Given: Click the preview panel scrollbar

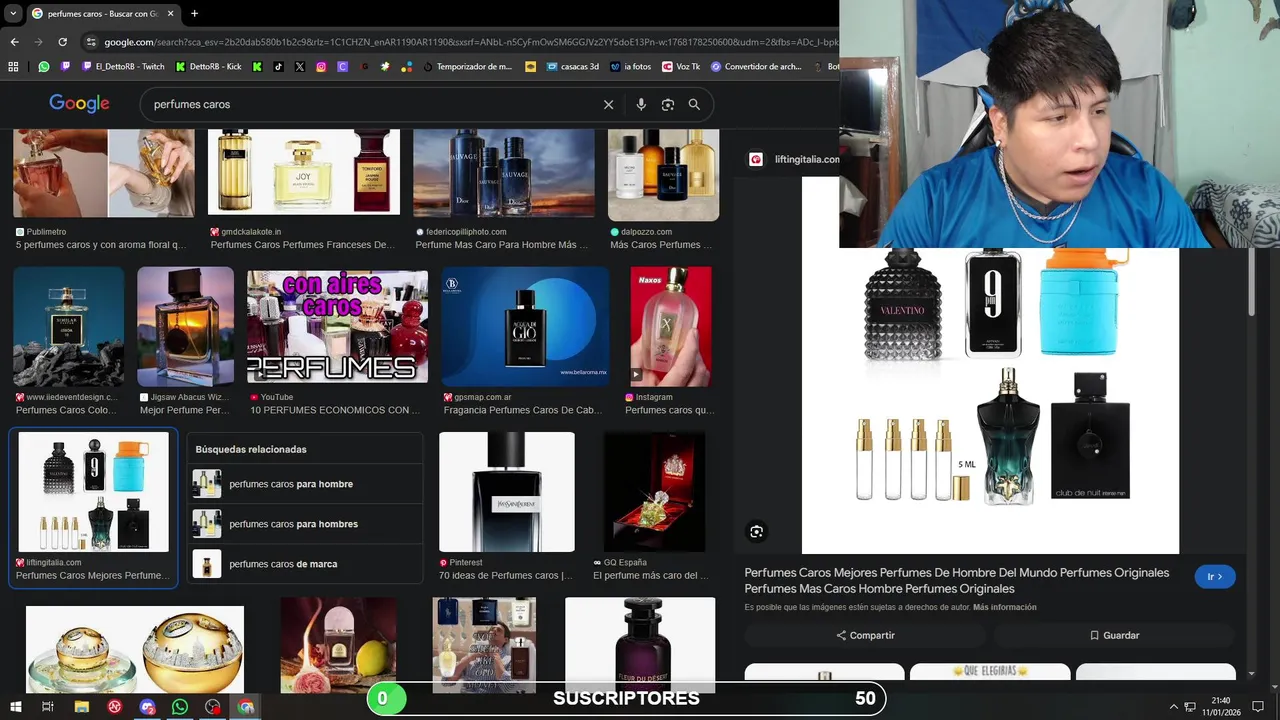Looking at the screenshot, I should [1251, 282].
